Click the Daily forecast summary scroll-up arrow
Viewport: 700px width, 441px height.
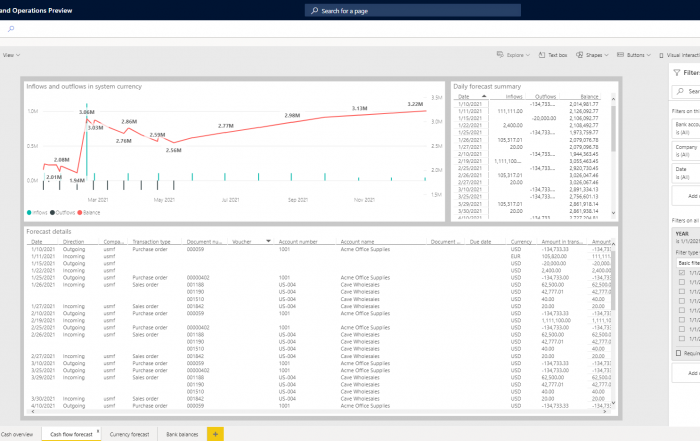(x=613, y=99)
